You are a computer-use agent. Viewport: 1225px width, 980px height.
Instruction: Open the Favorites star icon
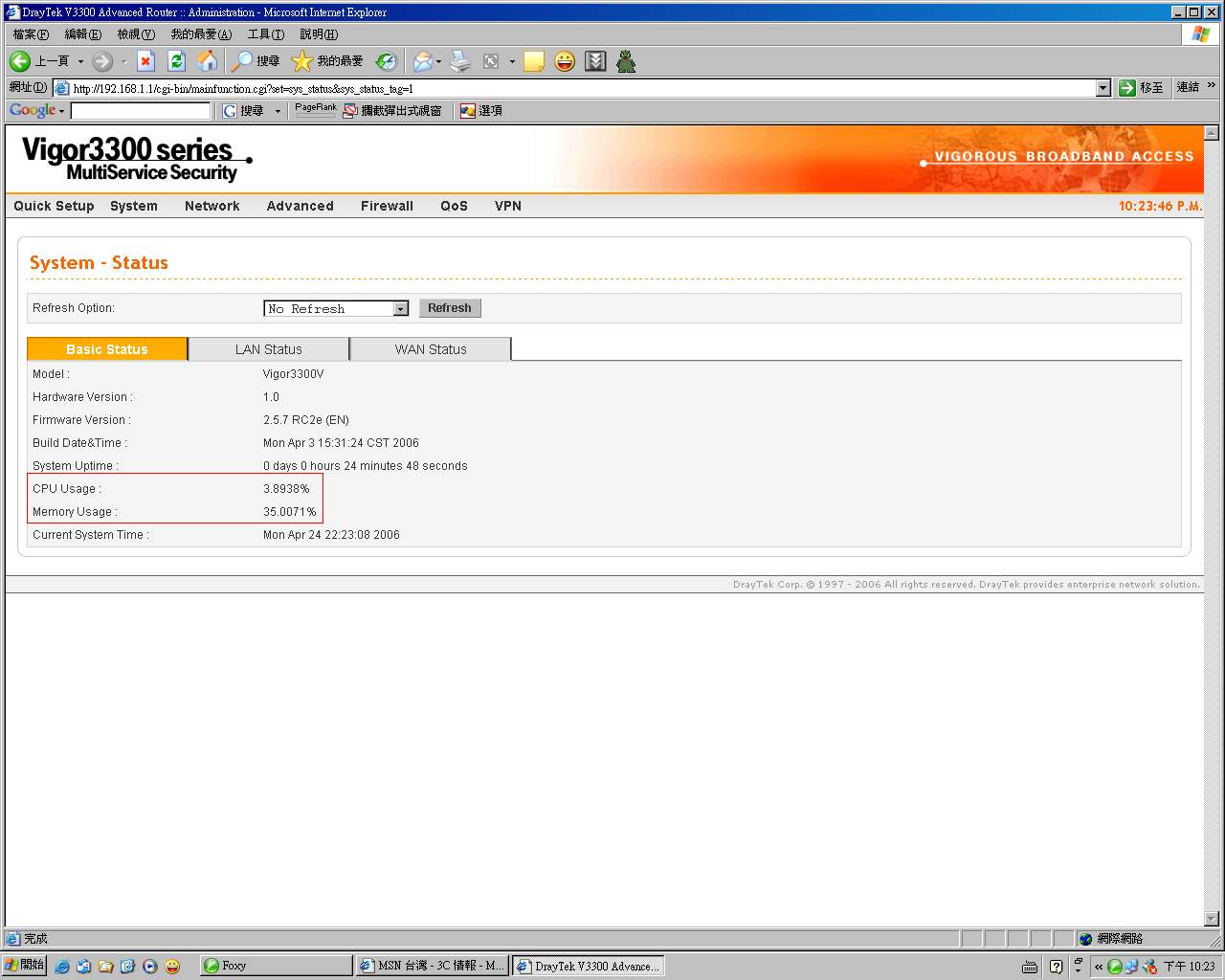click(x=302, y=61)
